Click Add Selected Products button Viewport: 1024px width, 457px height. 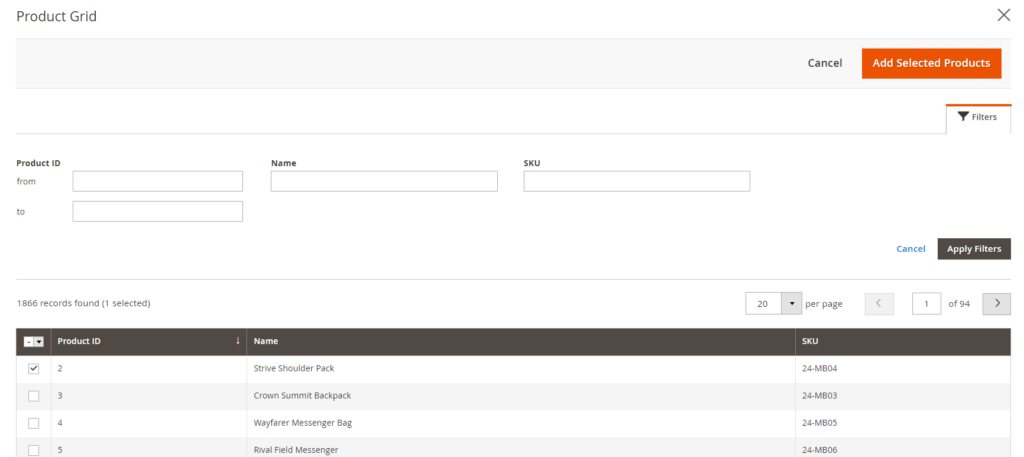pyautogui.click(x=931, y=63)
